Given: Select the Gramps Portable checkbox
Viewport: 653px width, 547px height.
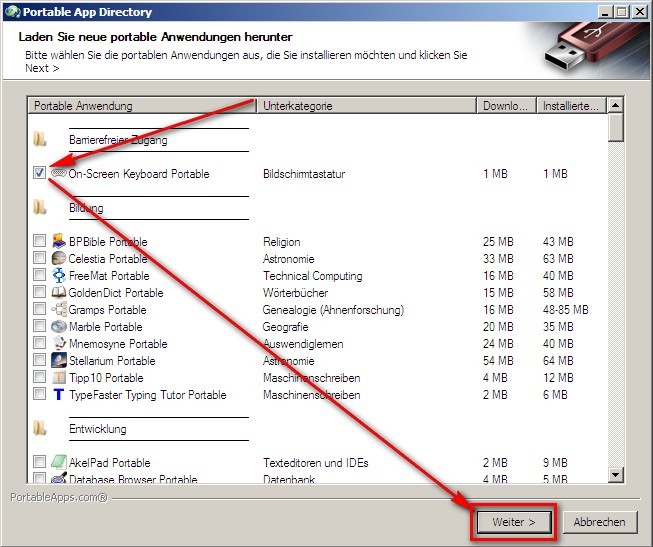Looking at the screenshot, I should click(40, 308).
